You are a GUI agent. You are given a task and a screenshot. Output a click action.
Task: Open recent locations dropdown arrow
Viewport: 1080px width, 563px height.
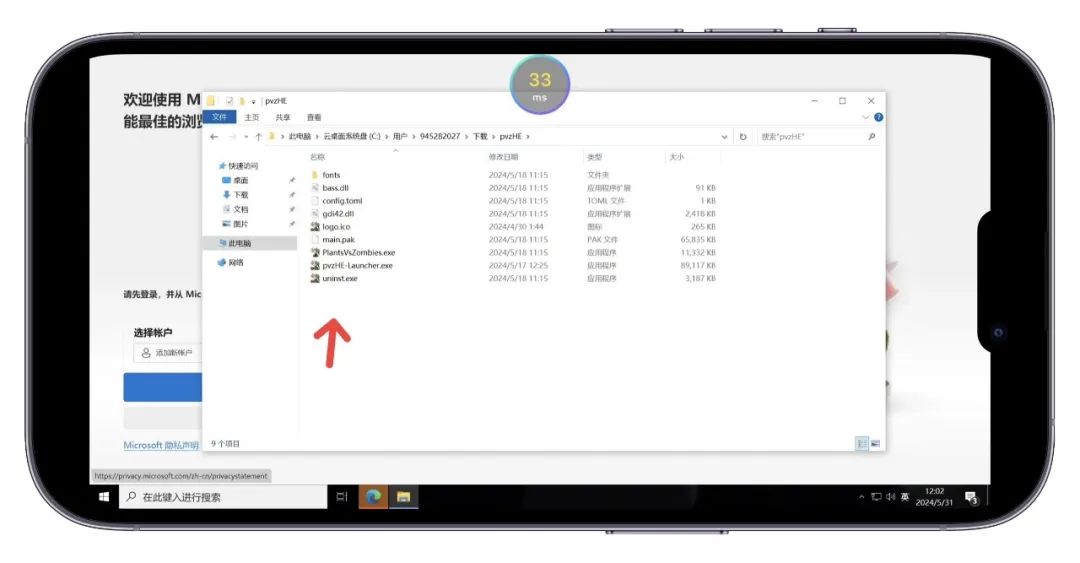coord(246,136)
